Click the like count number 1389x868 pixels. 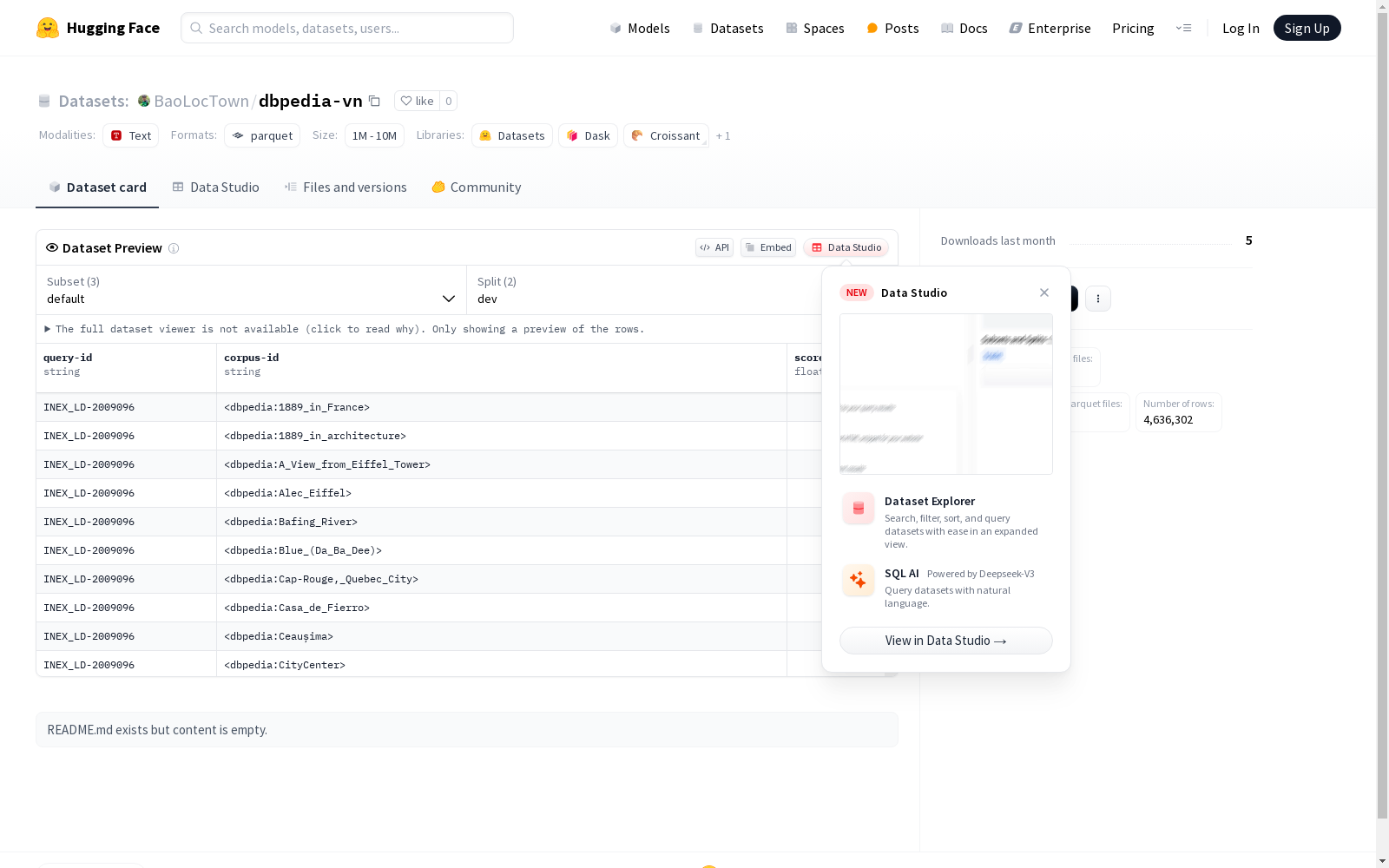(x=449, y=101)
